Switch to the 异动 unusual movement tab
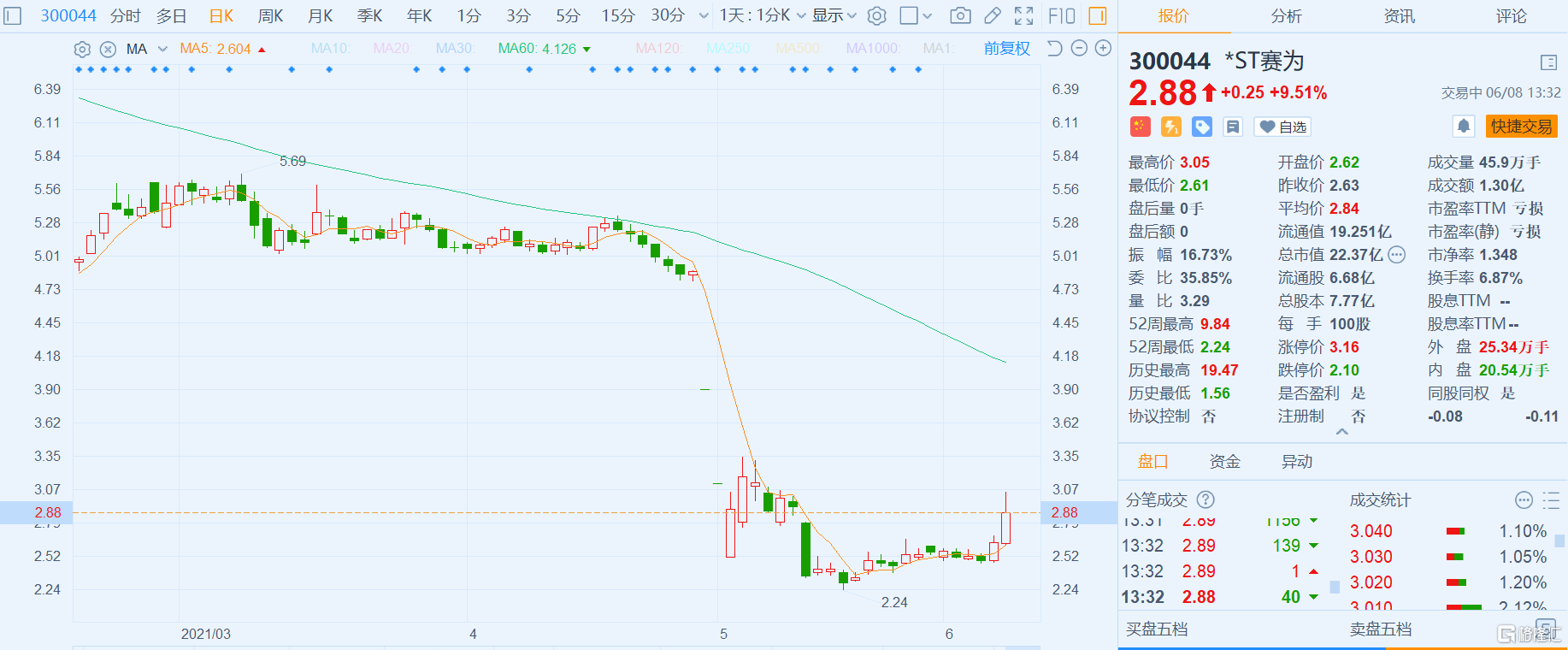 point(1296,461)
